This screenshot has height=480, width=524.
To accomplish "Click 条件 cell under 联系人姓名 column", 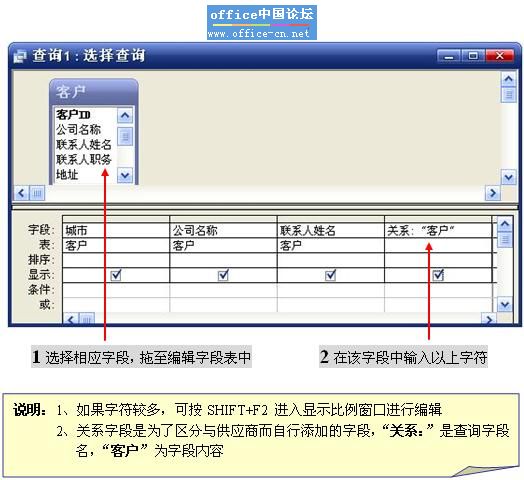I will [331, 290].
